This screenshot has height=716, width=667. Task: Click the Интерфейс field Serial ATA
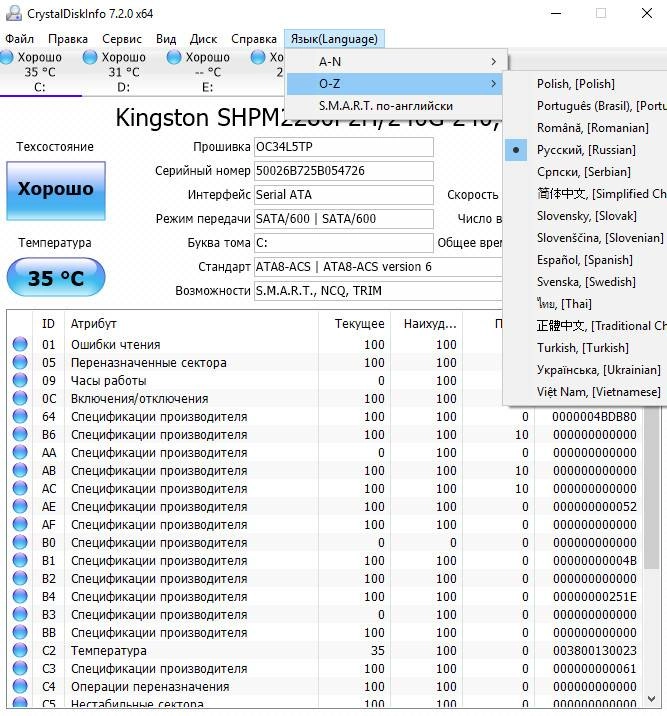(344, 195)
